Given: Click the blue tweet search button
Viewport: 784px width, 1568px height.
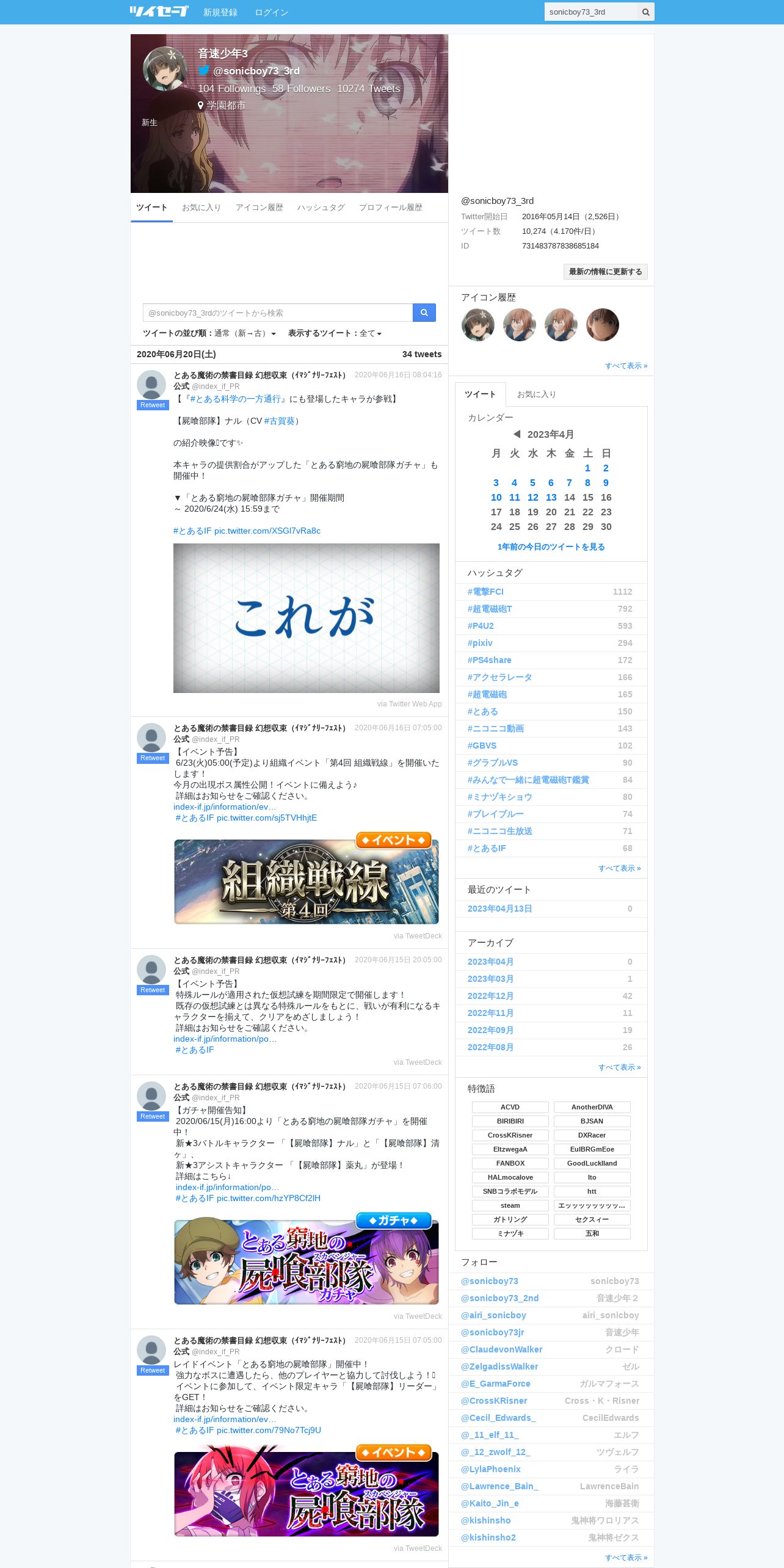Looking at the screenshot, I should (424, 313).
